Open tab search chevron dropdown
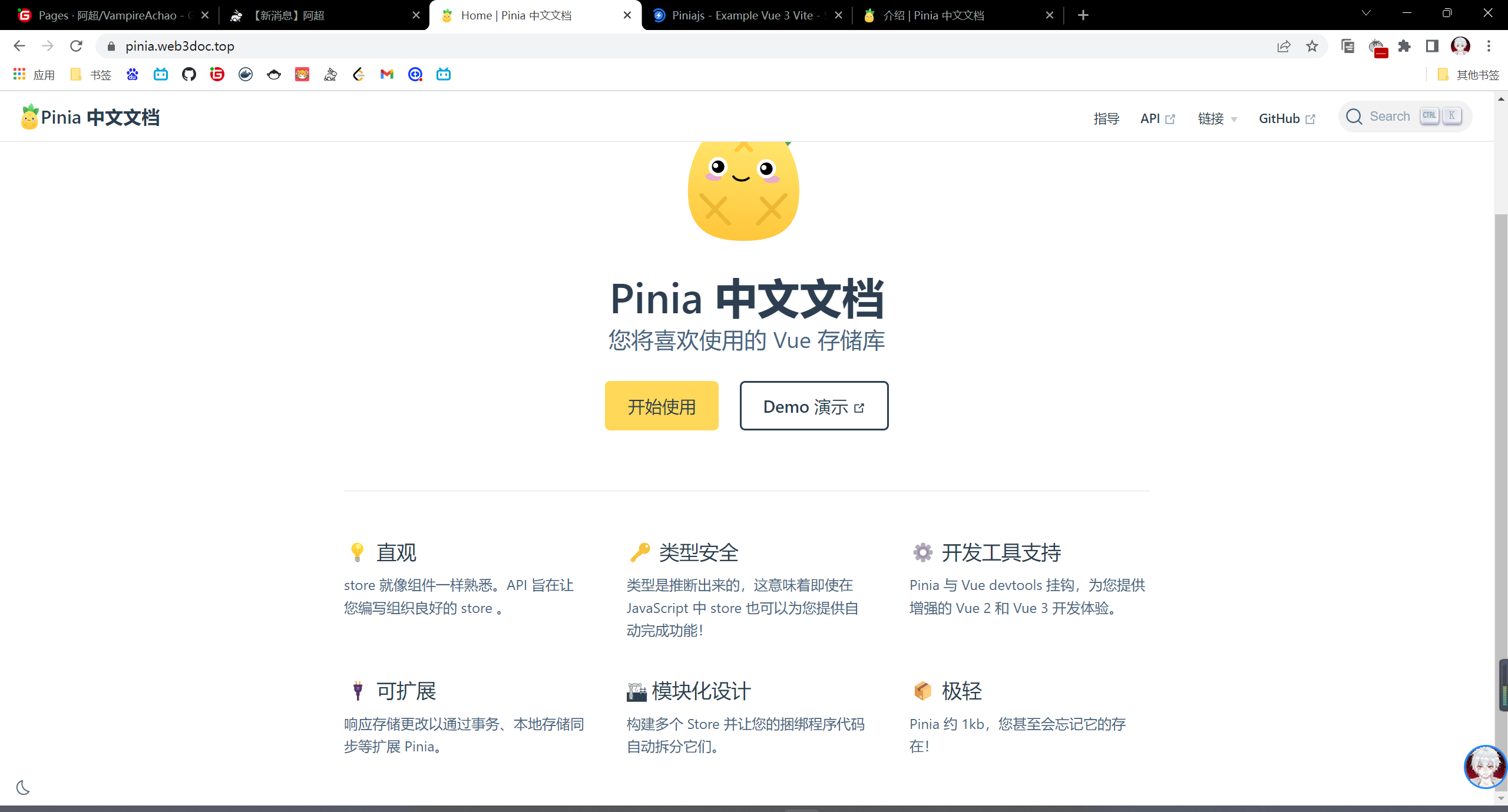 [1366, 14]
